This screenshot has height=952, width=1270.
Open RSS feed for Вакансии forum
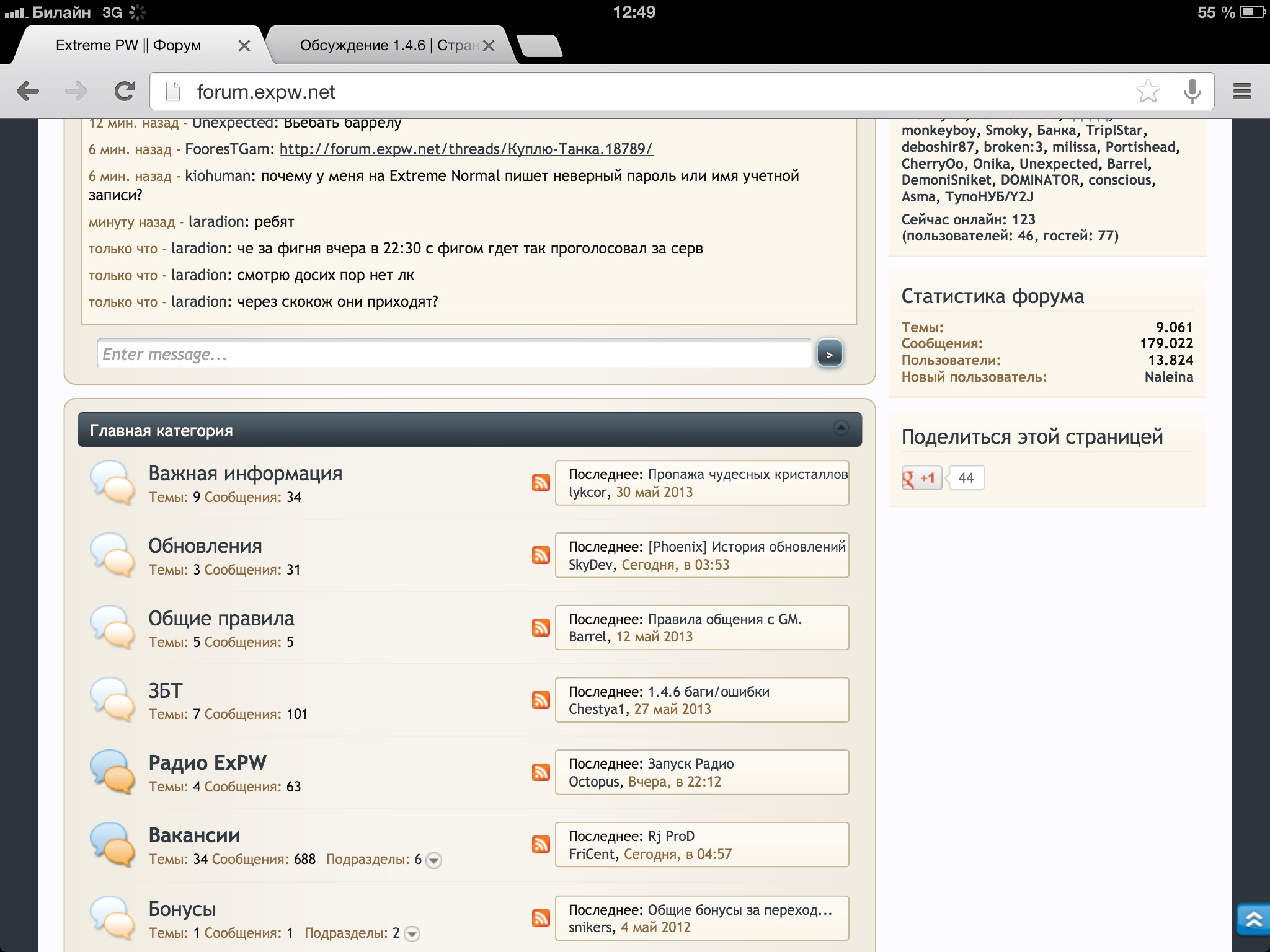(541, 845)
